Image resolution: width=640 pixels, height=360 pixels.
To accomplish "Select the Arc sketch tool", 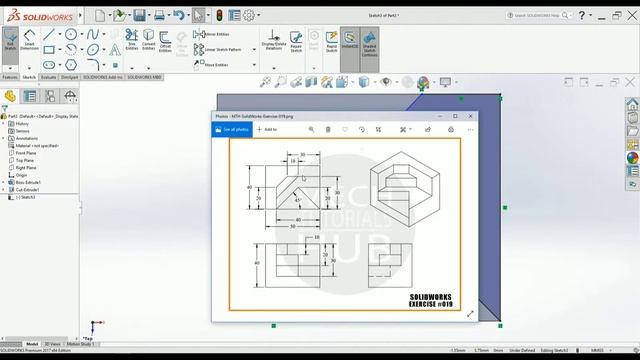I will point(71,50).
